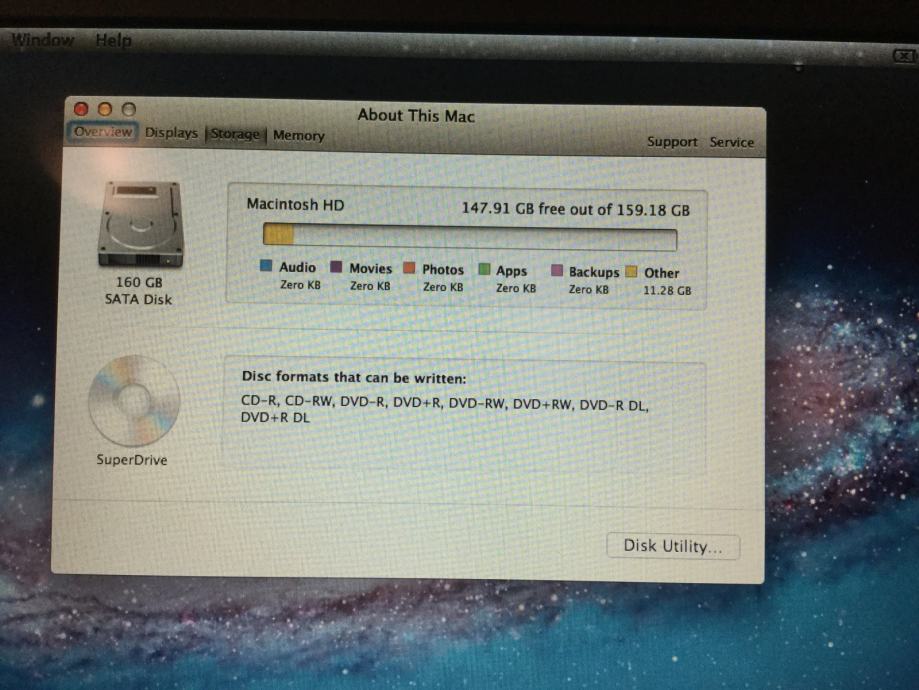919x690 pixels.
Task: Click the gray zoom window button
Action: [129, 110]
